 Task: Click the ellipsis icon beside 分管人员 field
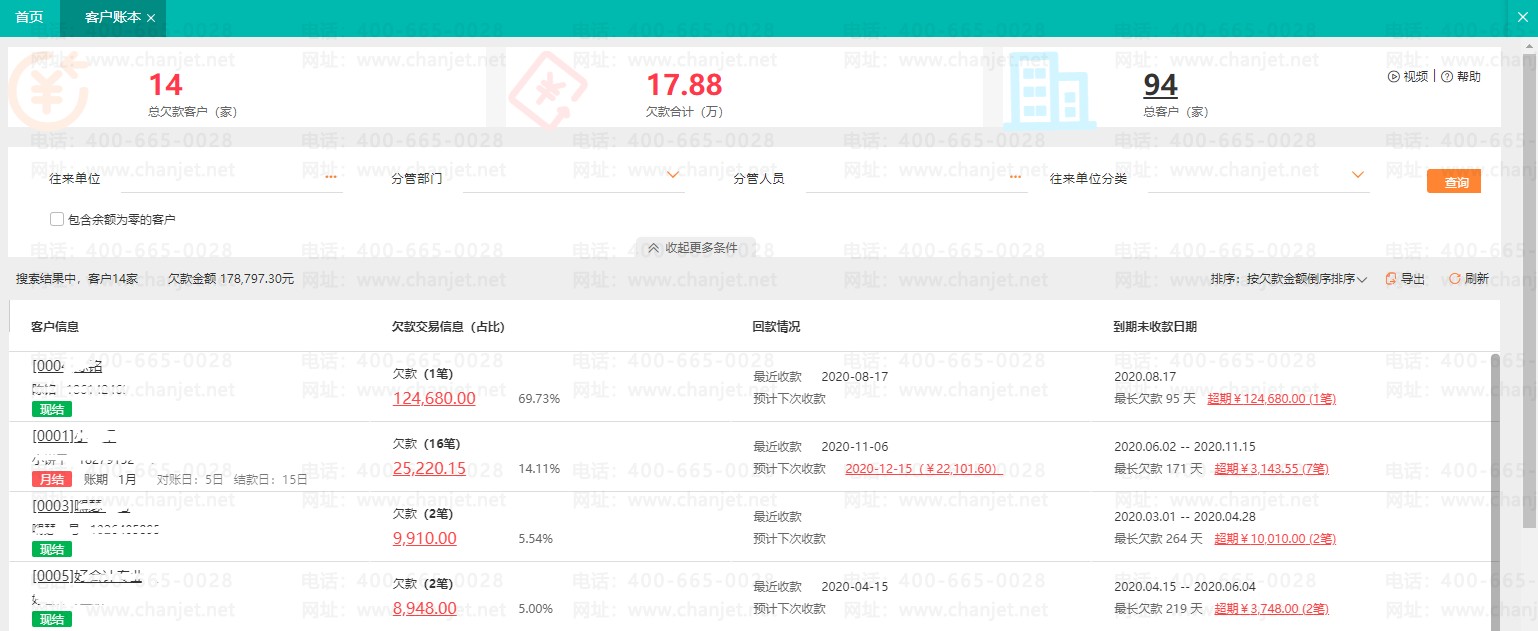tap(1017, 177)
